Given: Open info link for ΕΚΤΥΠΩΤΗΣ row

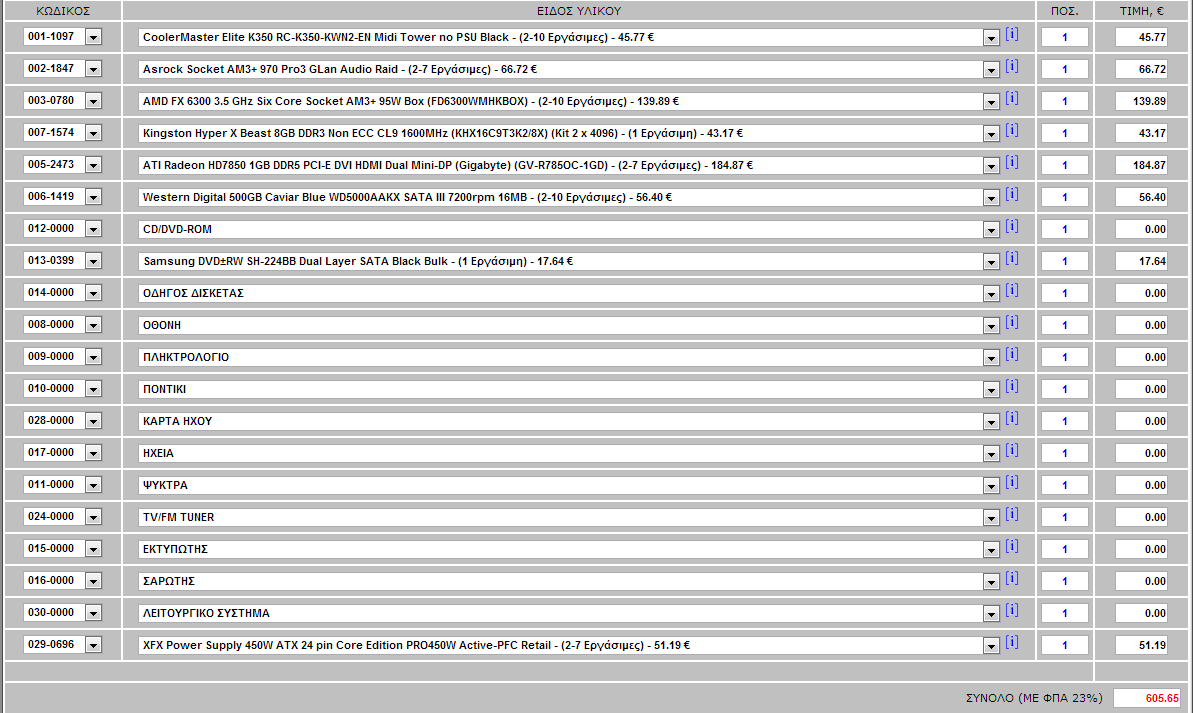Looking at the screenshot, I should 1011,546.
